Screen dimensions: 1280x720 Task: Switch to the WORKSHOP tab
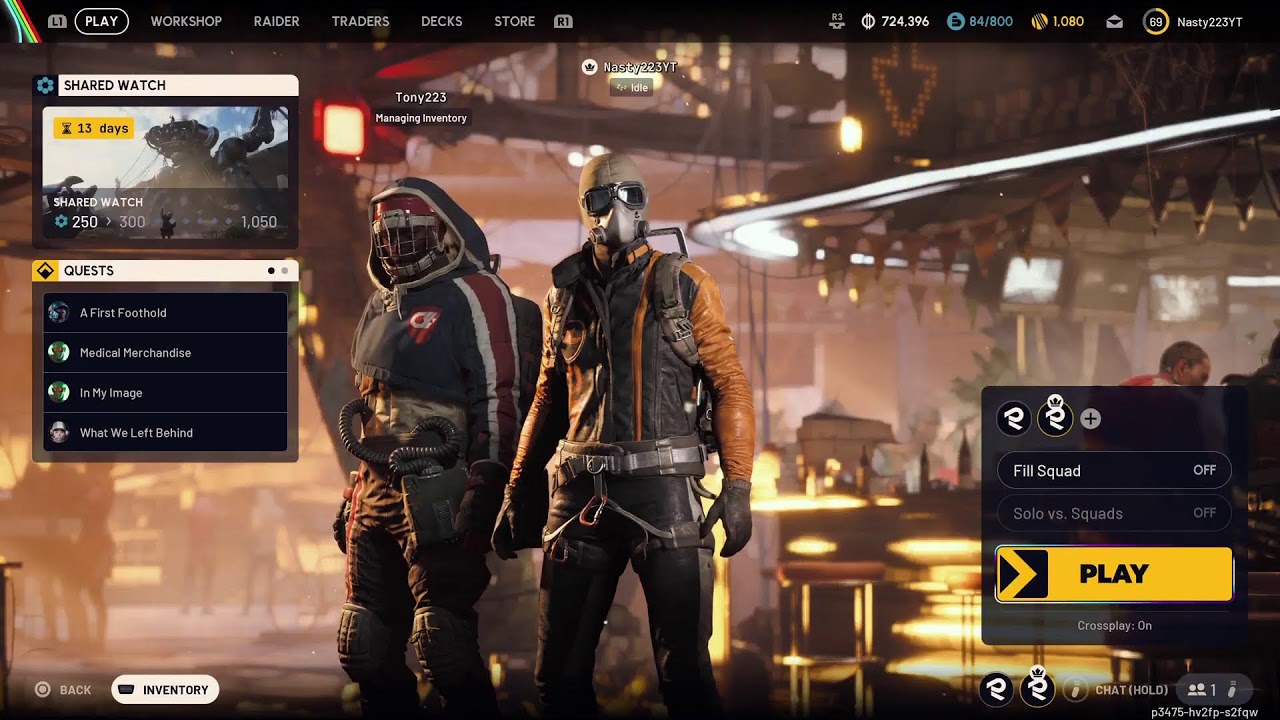[x=186, y=21]
